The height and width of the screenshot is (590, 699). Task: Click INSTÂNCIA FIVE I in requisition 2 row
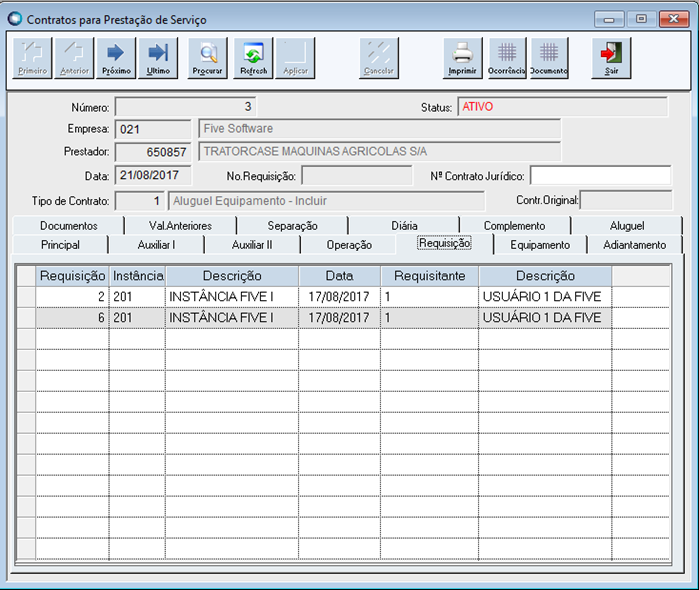click(x=232, y=297)
